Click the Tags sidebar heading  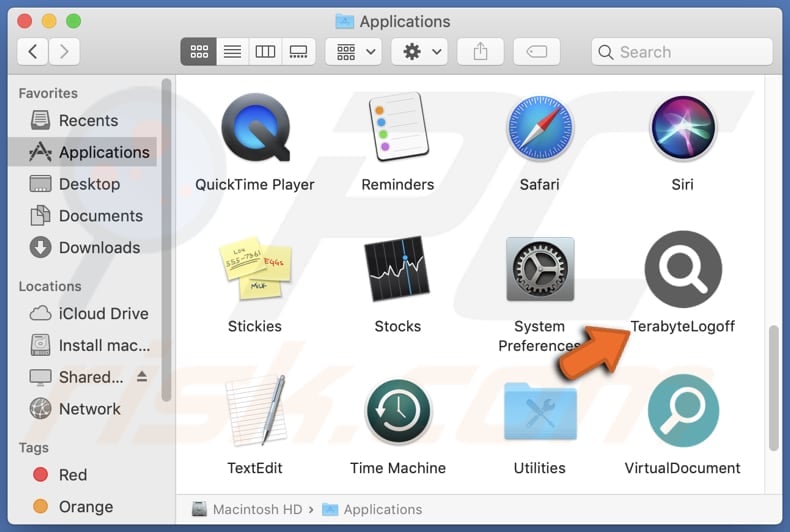[34, 447]
